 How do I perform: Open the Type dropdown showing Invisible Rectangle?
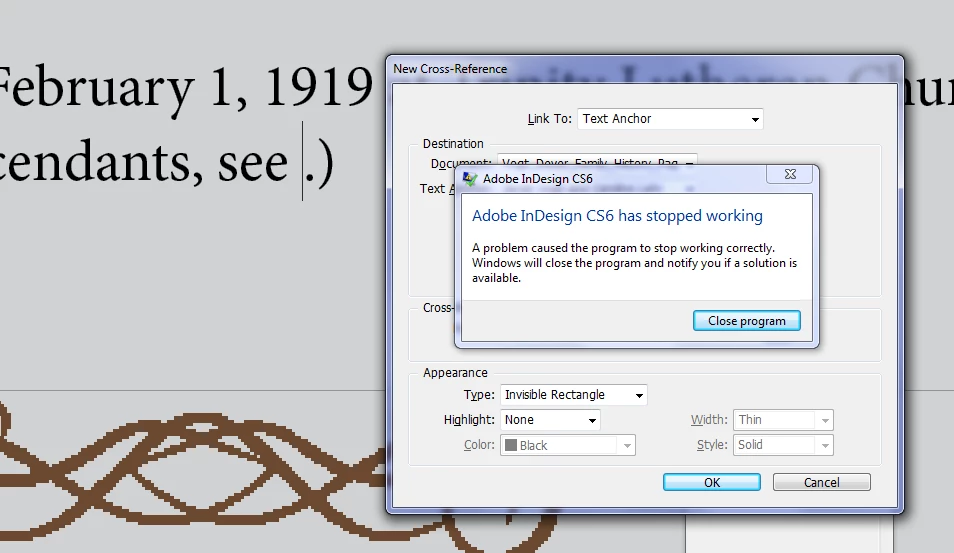click(573, 395)
